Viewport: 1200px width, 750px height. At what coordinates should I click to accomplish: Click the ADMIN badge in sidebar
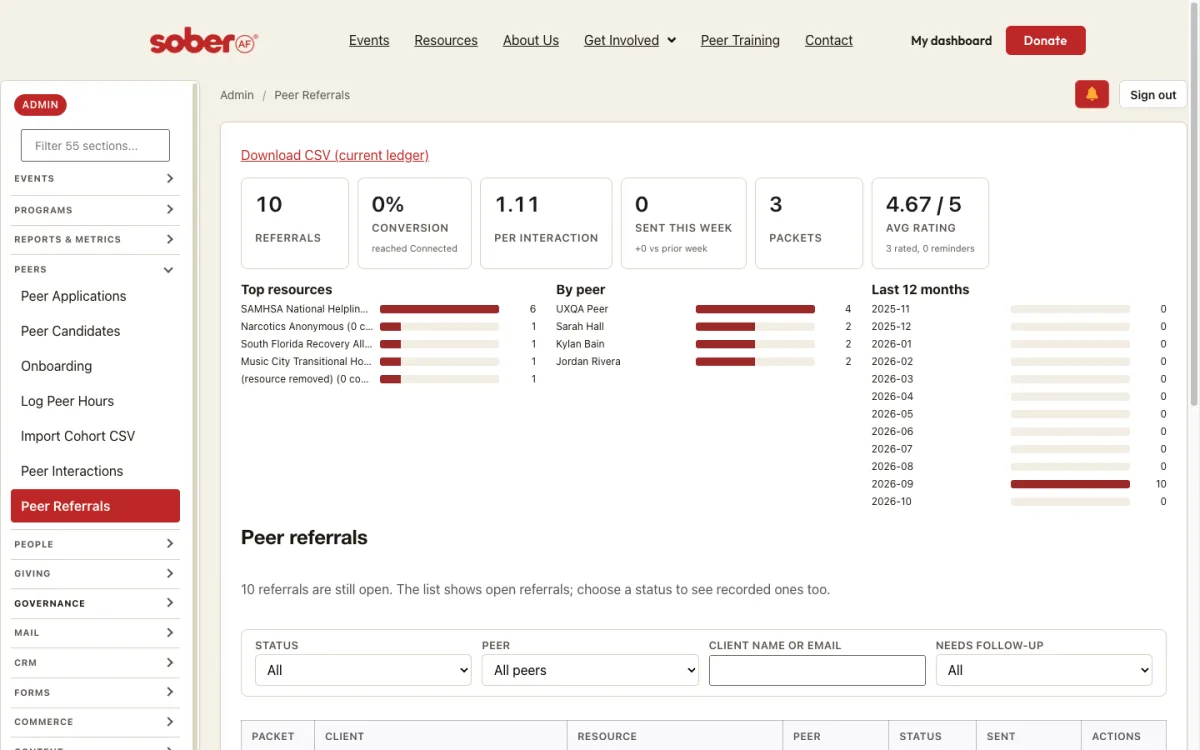pos(40,105)
